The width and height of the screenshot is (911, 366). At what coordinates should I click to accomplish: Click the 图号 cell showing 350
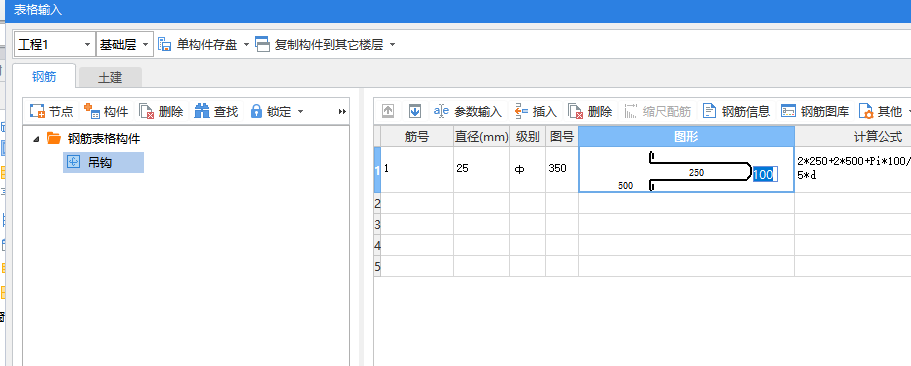[562, 170]
